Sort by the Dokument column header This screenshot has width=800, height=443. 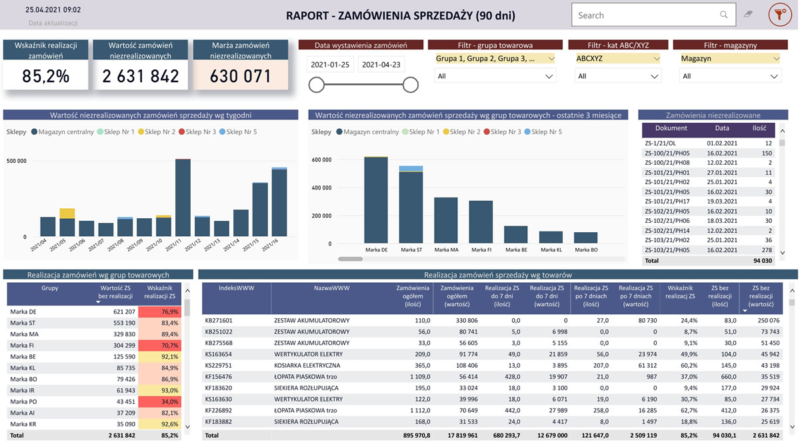(671, 128)
